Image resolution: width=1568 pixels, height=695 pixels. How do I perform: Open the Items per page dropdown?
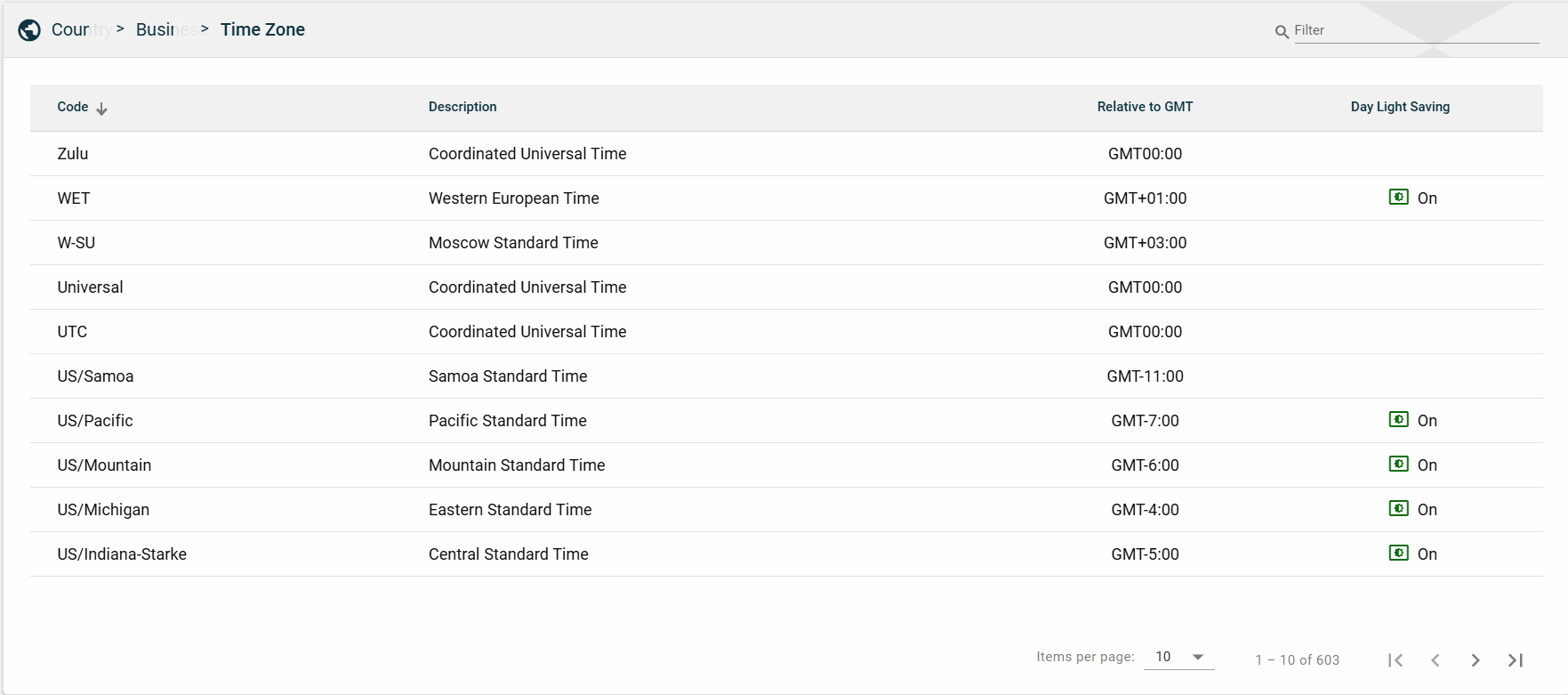point(1179,657)
